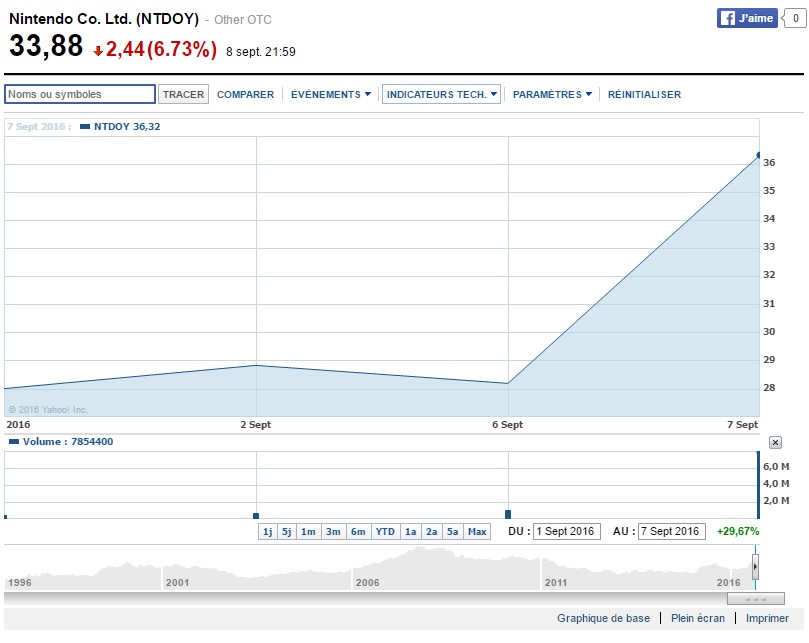This screenshot has width=809, height=643.
Task: Click the '2 Sept' x-axis label
Action: pyautogui.click(x=255, y=425)
